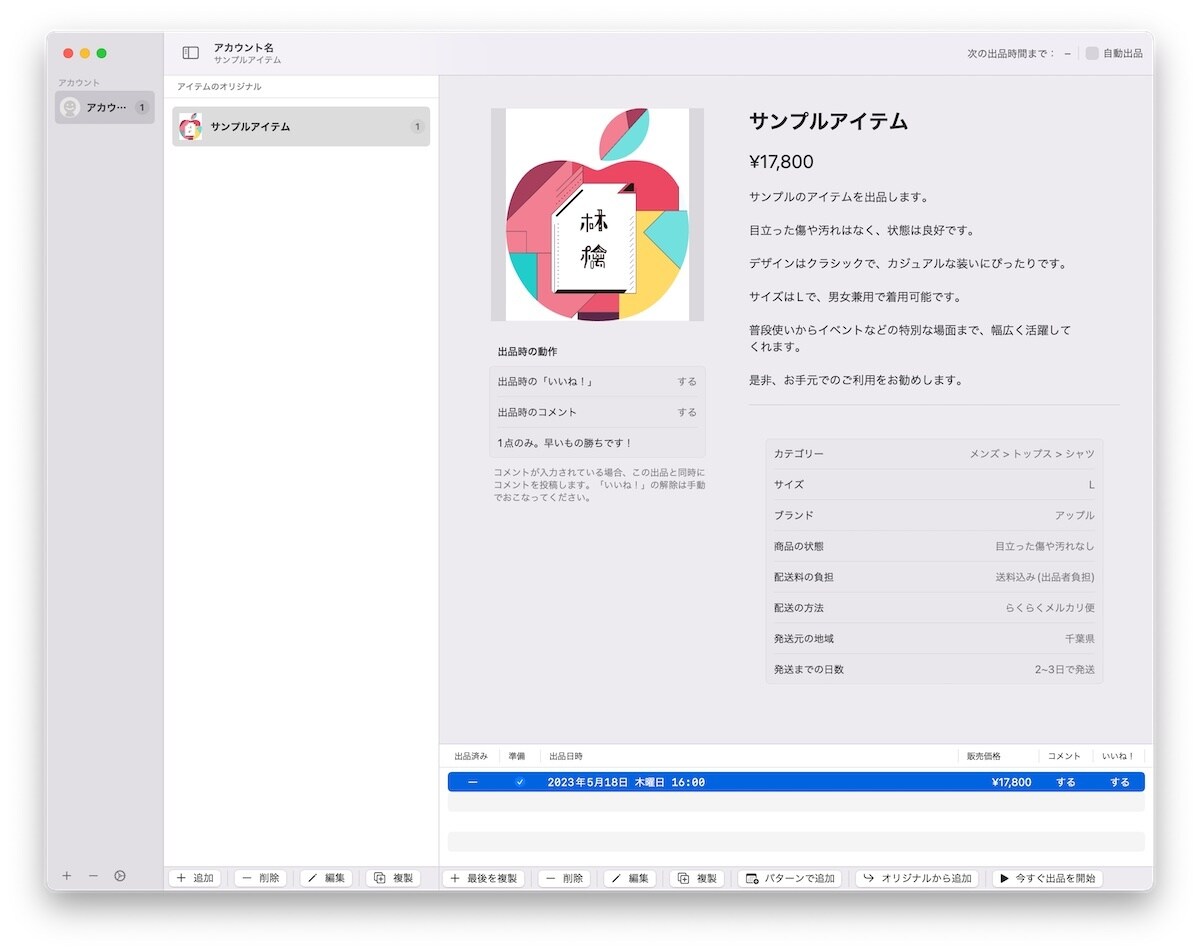
Task: Select the account avatar in the sidebar
Action: (70, 107)
